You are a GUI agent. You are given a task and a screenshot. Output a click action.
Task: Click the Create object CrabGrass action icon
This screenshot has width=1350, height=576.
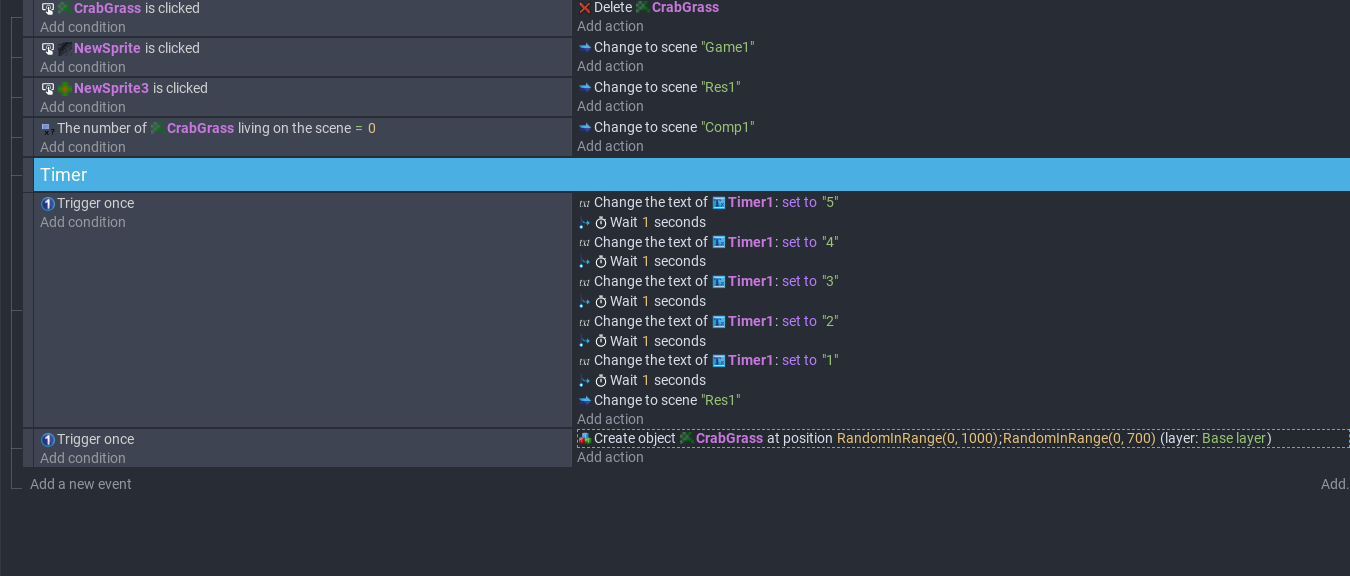click(x=584, y=439)
